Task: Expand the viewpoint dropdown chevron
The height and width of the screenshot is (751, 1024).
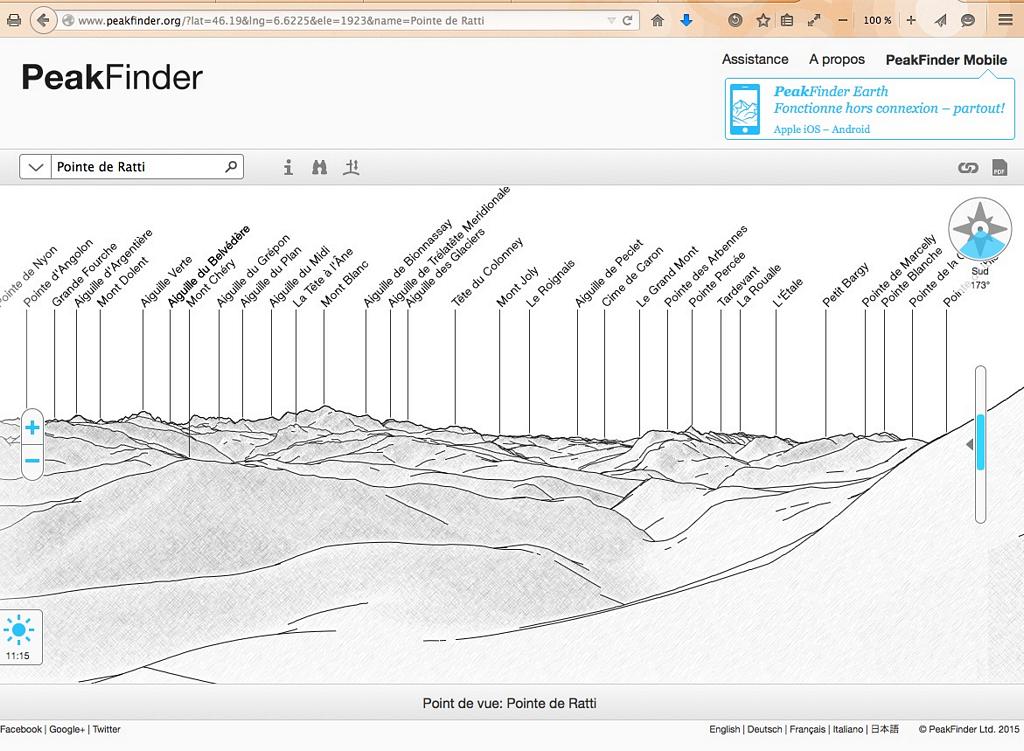Action: pos(36,167)
